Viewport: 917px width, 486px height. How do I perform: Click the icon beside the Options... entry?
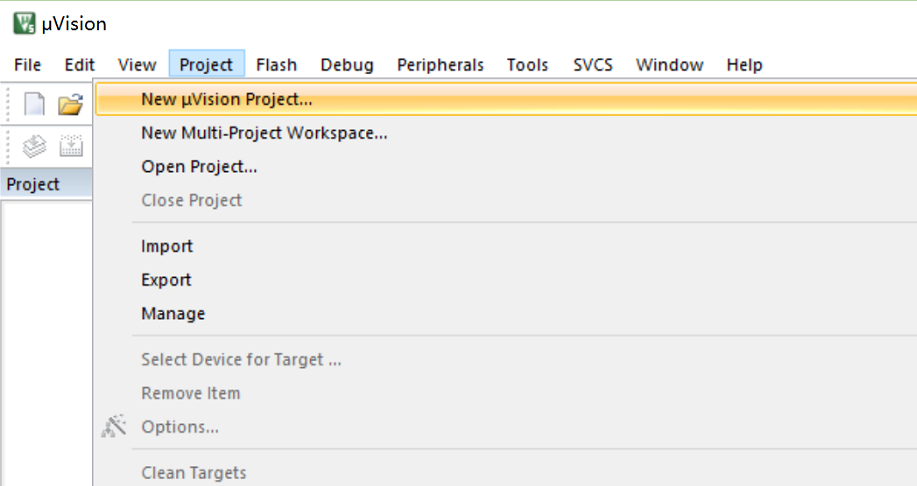click(113, 426)
